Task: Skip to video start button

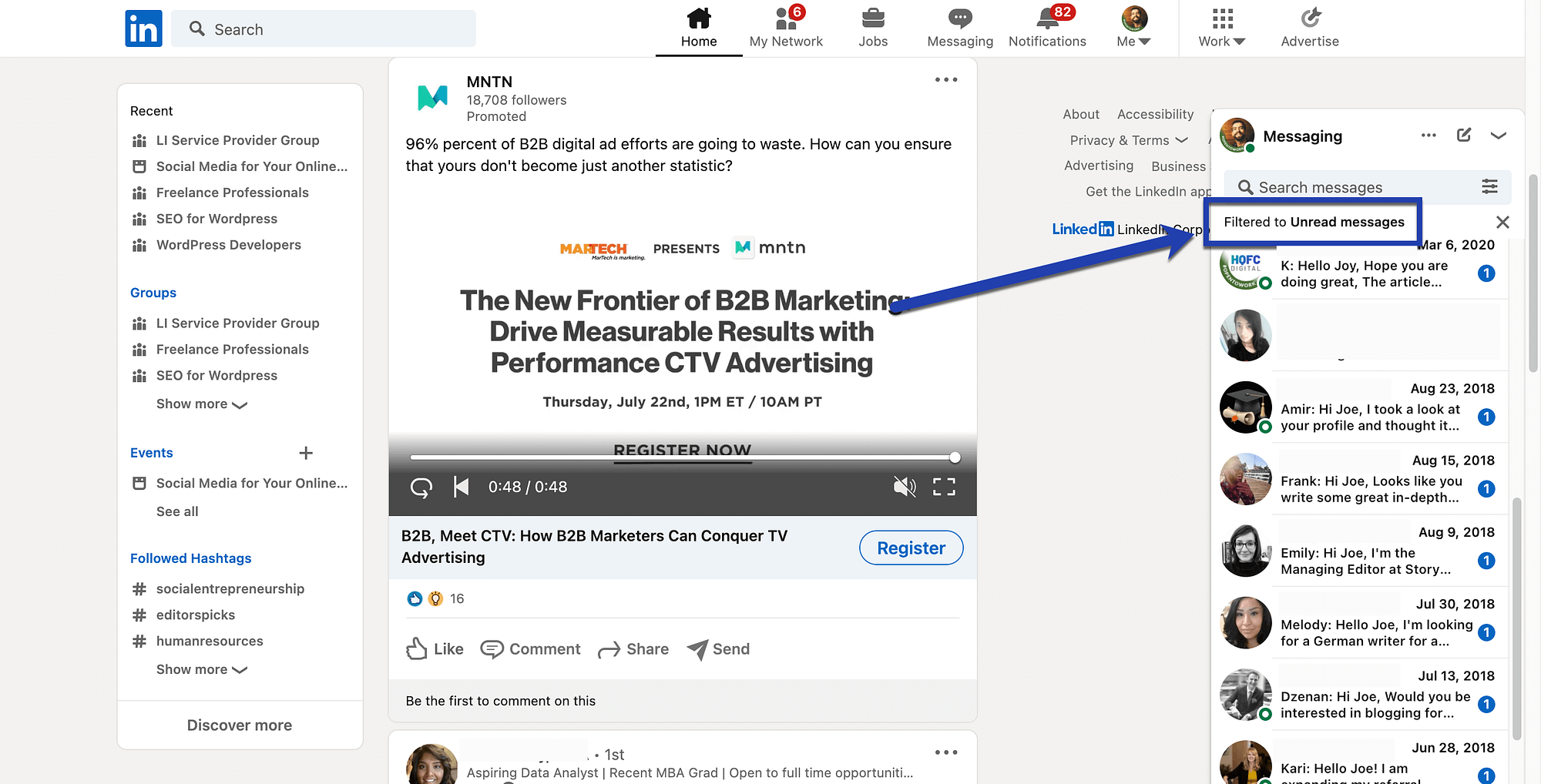Action: (462, 487)
